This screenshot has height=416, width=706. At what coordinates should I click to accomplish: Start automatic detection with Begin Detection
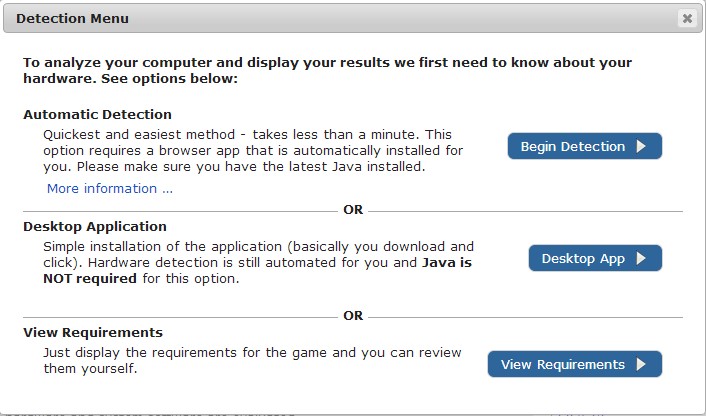coord(574,147)
